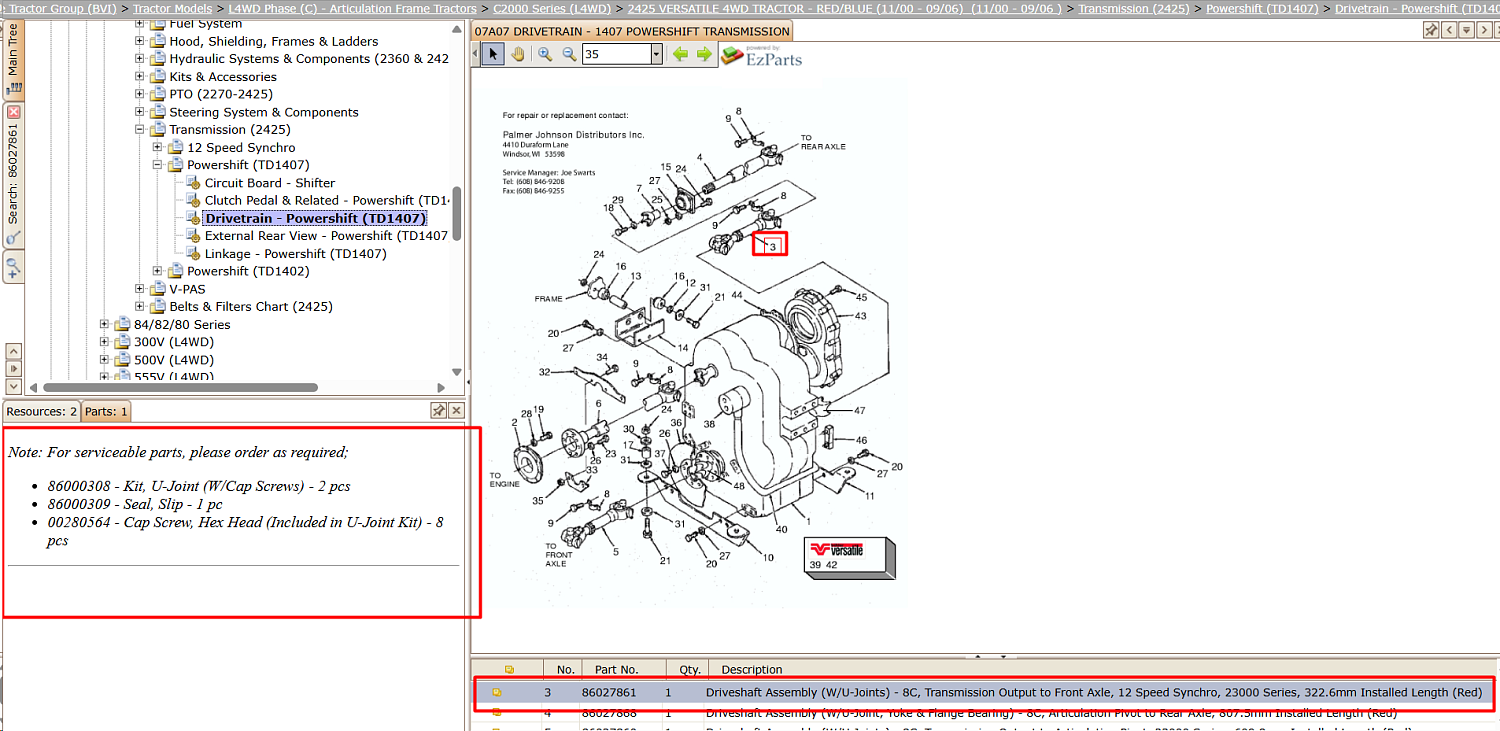1500x731 pixels.
Task: Open the Main Tree side tab
Action: [x=13, y=60]
